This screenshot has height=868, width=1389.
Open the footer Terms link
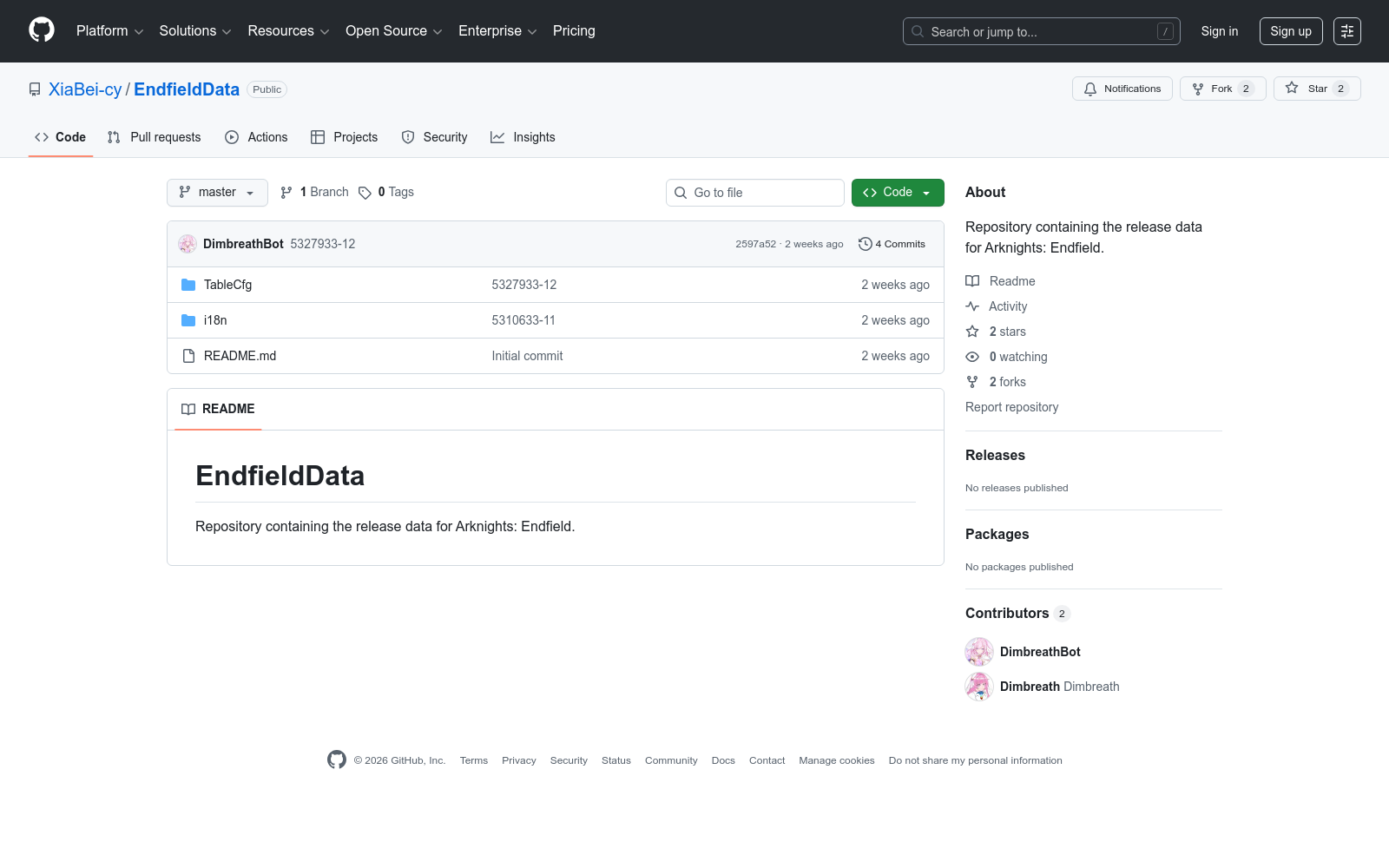click(x=474, y=760)
